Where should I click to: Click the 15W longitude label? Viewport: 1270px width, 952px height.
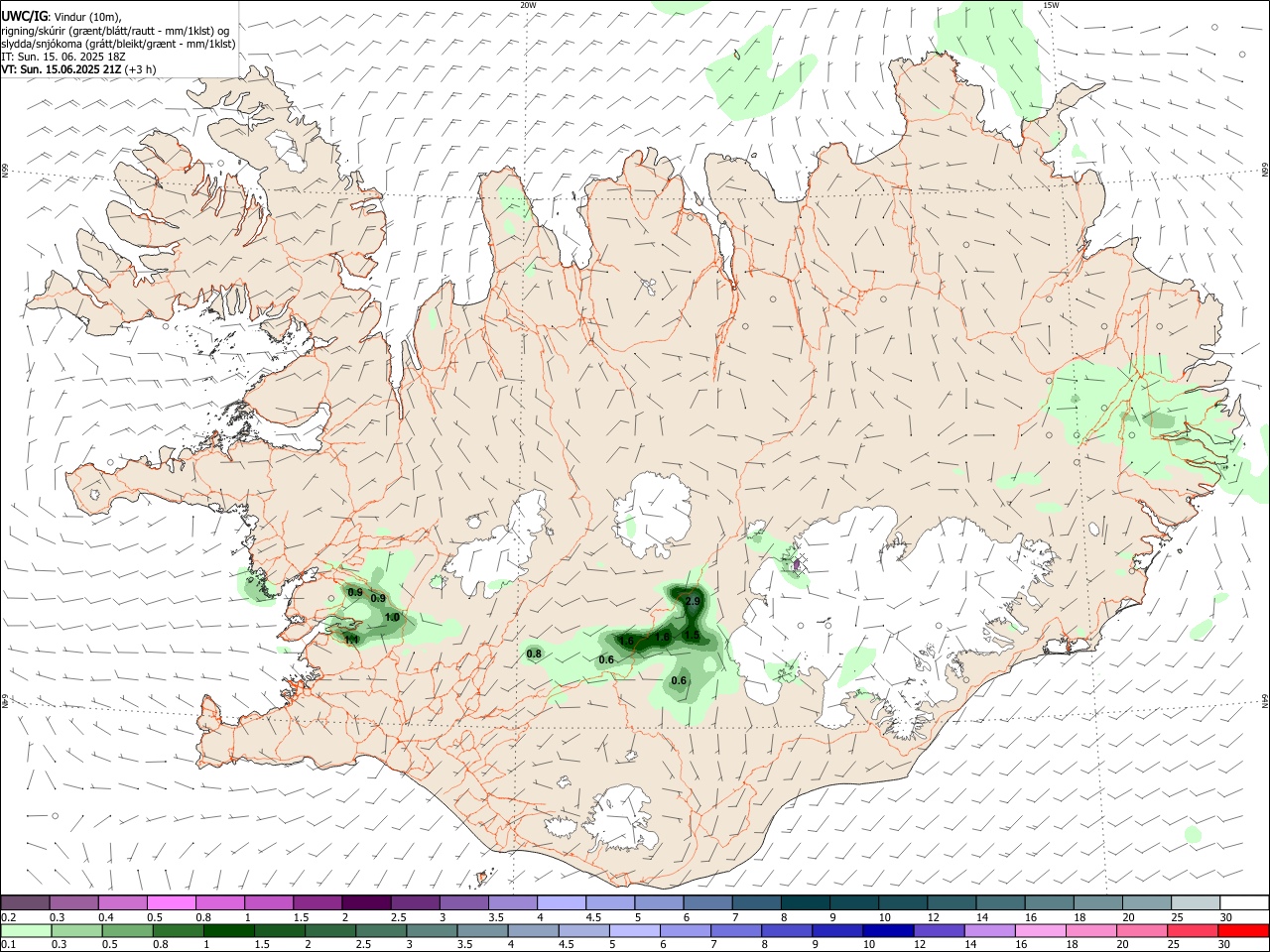(1051, 5)
